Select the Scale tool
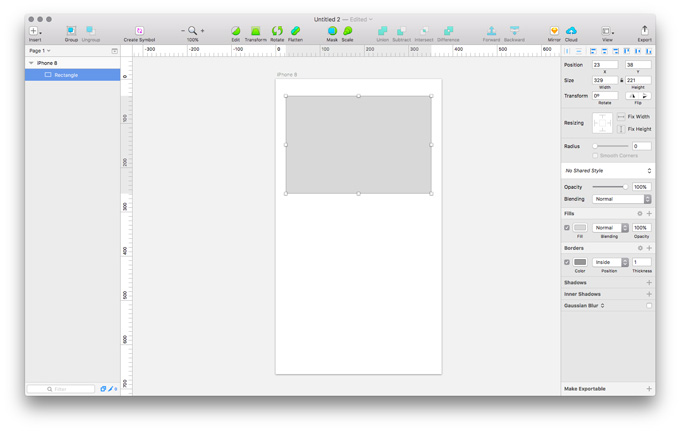The height and width of the screenshot is (431, 680). (x=348, y=31)
